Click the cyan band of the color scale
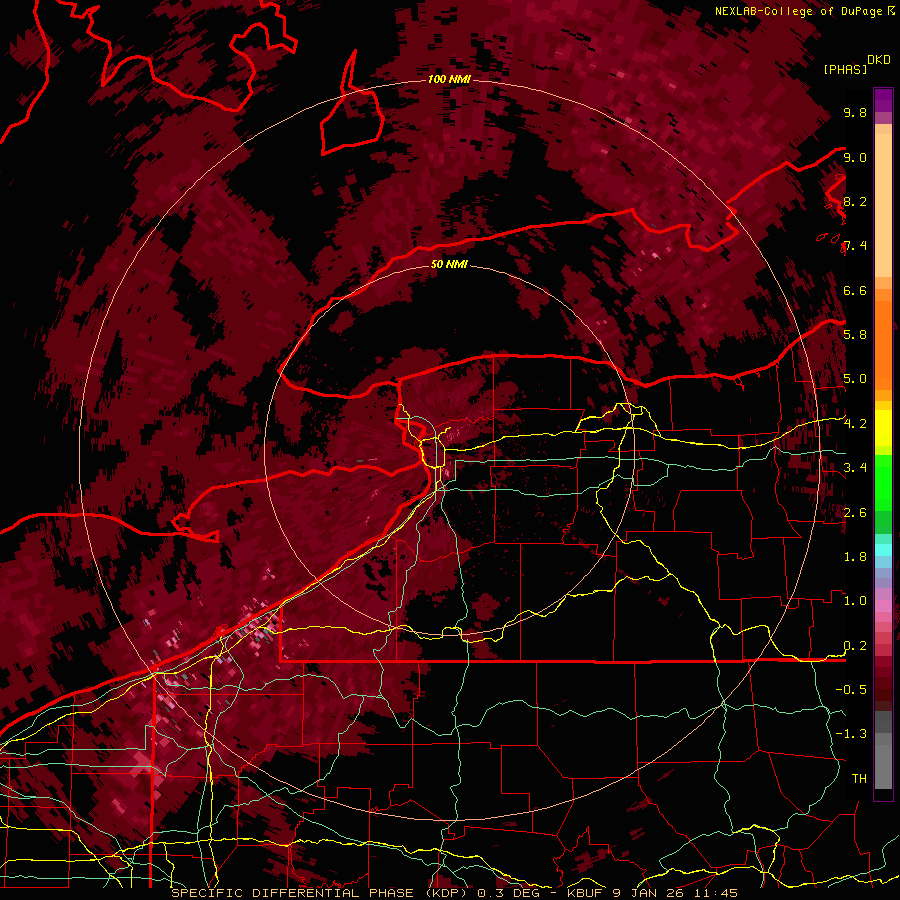Viewport: 900px width, 900px height. [x=883, y=550]
